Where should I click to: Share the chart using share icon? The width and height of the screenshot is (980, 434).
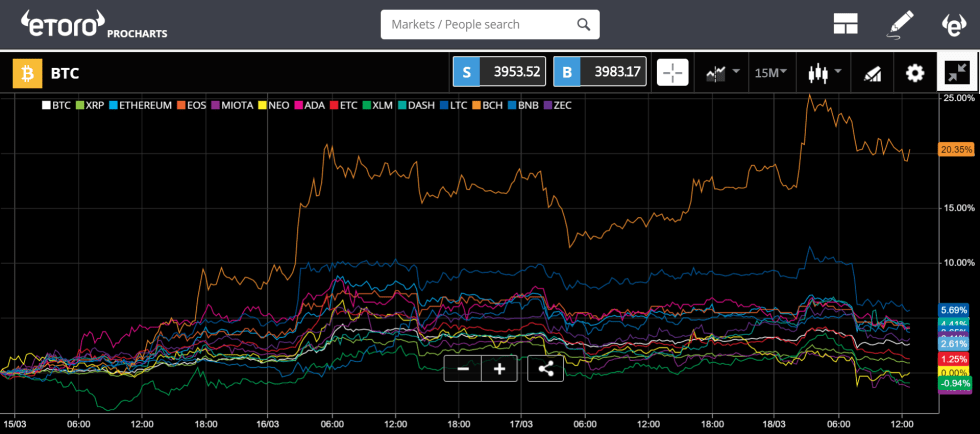pyautogui.click(x=546, y=368)
